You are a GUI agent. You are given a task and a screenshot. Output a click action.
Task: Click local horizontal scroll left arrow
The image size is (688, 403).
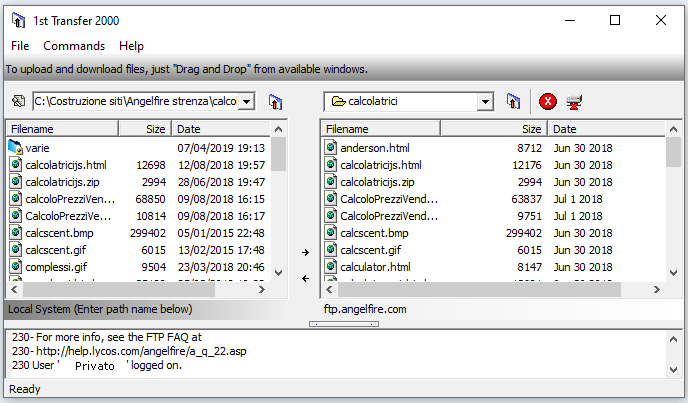pos(14,289)
